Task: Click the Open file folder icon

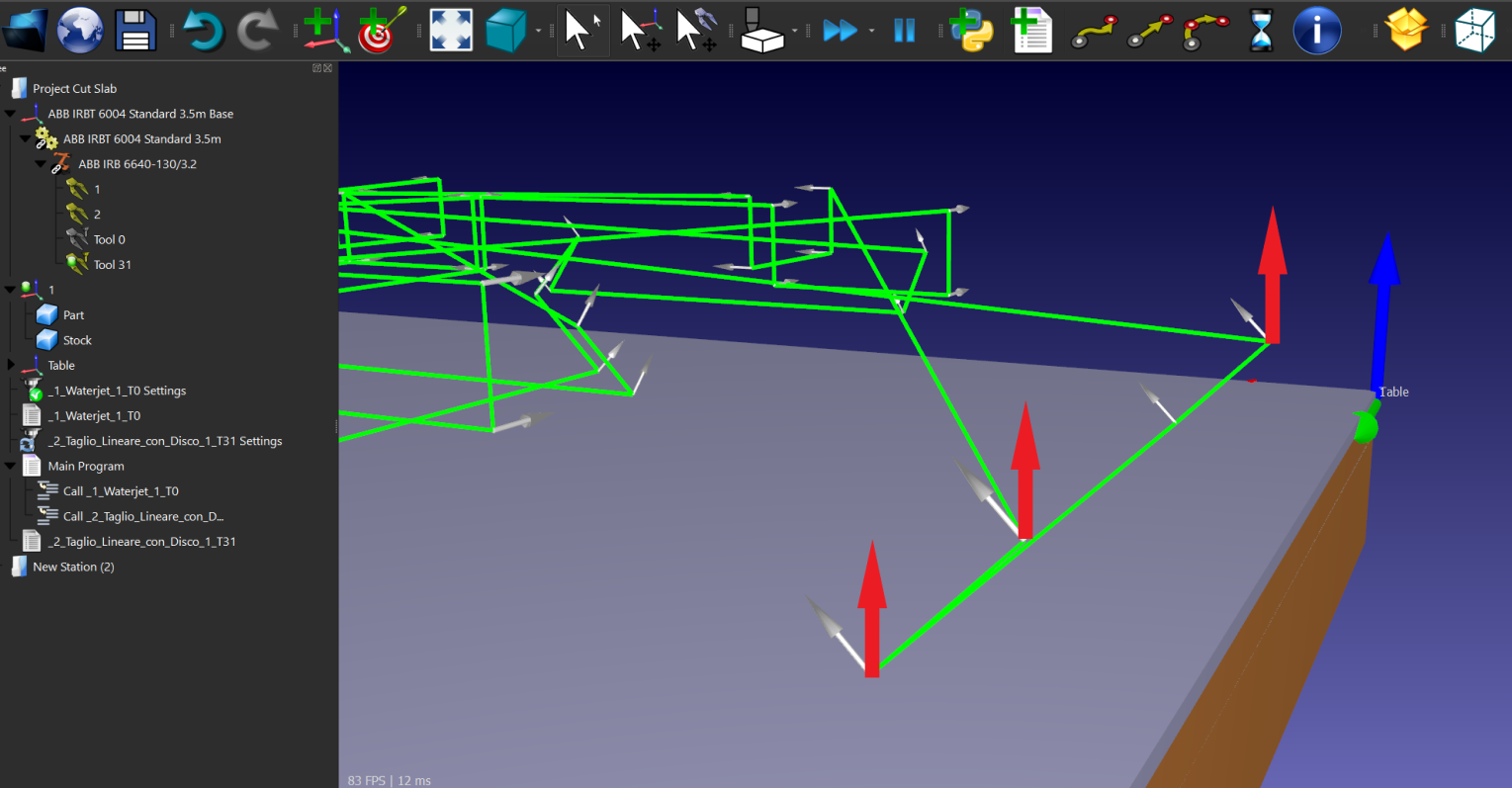Action: pyautogui.click(x=26, y=30)
